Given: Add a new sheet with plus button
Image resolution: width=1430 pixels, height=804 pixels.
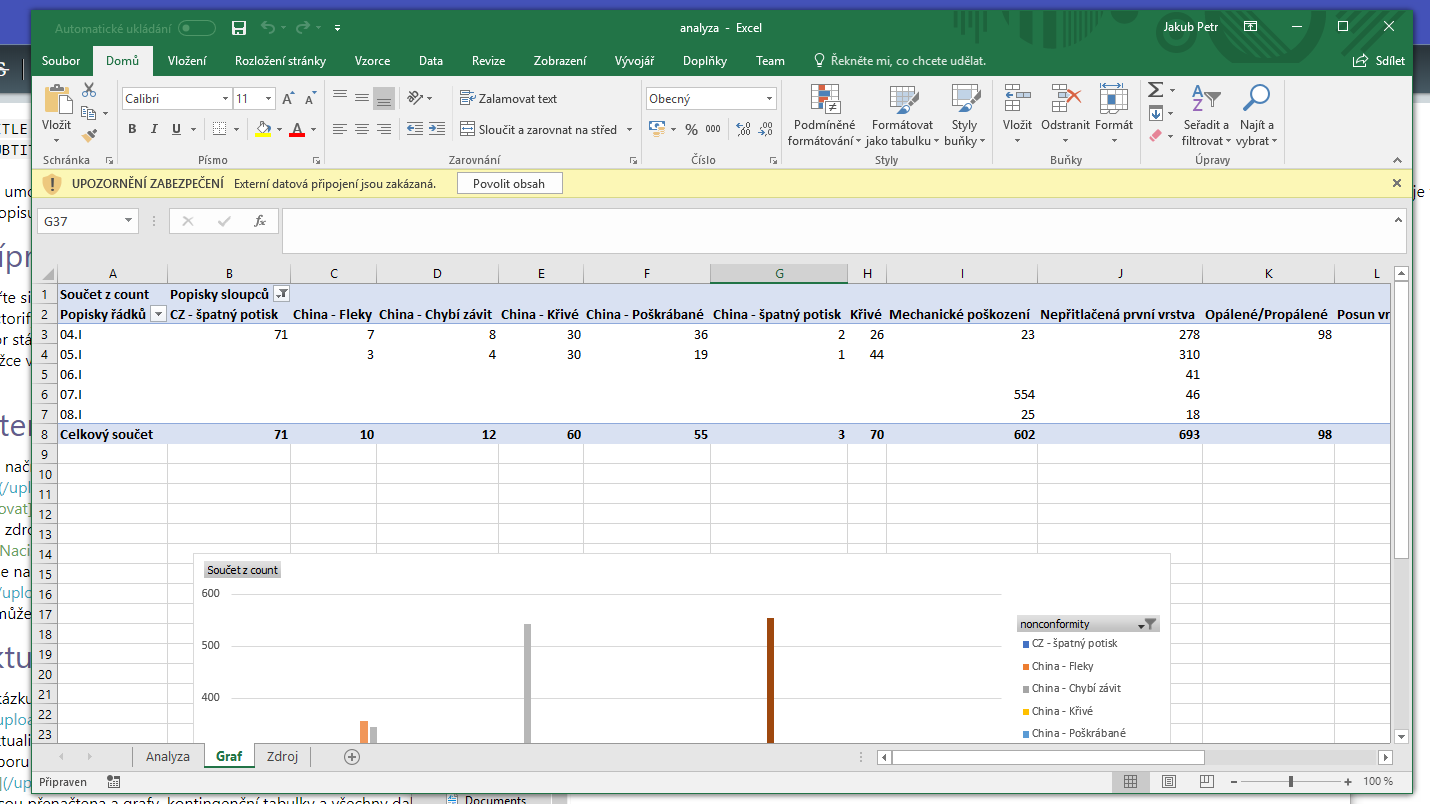Looking at the screenshot, I should [x=351, y=757].
